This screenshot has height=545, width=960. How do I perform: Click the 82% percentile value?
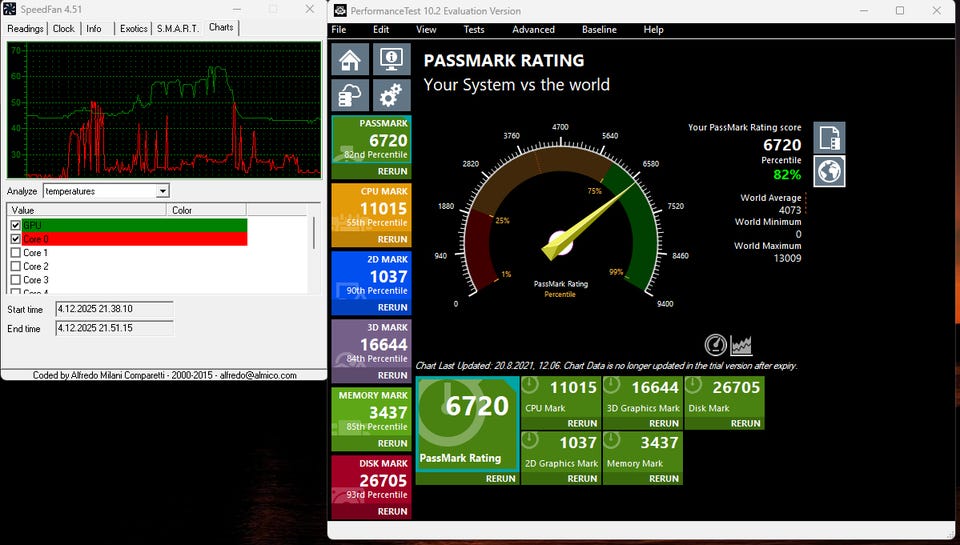coord(787,175)
